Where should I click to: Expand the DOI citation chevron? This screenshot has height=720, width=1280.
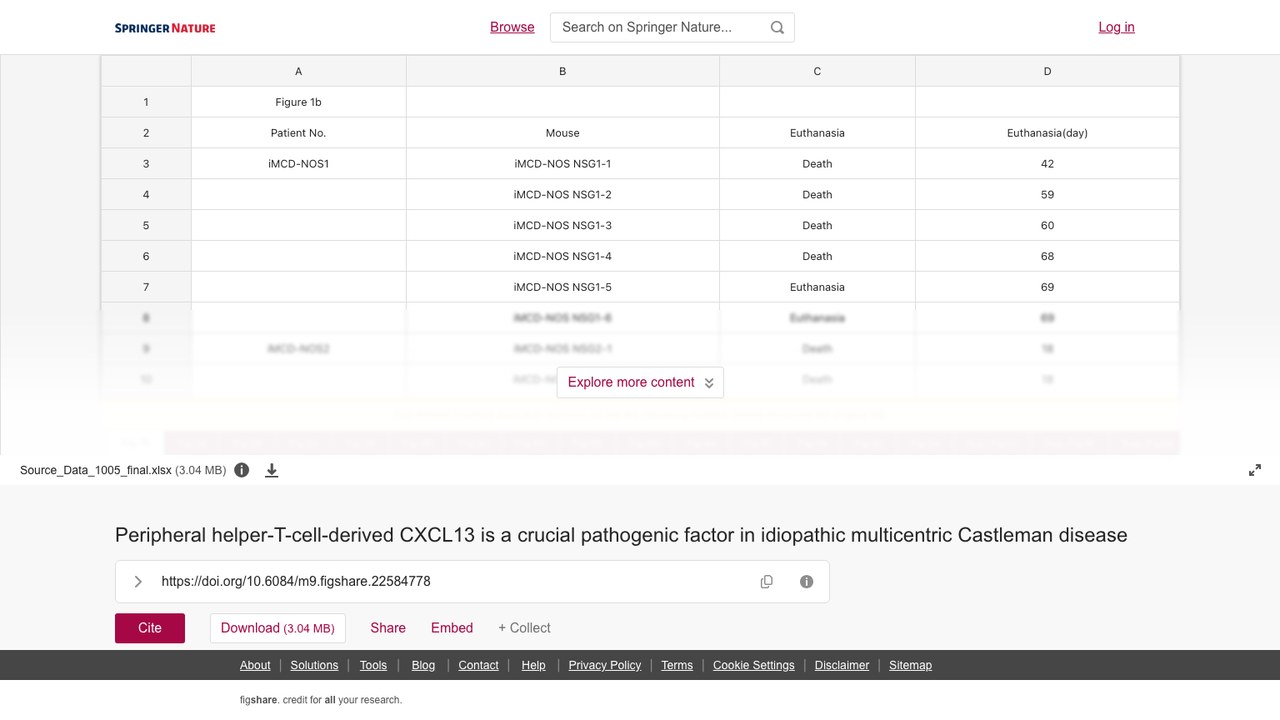[x=138, y=582]
